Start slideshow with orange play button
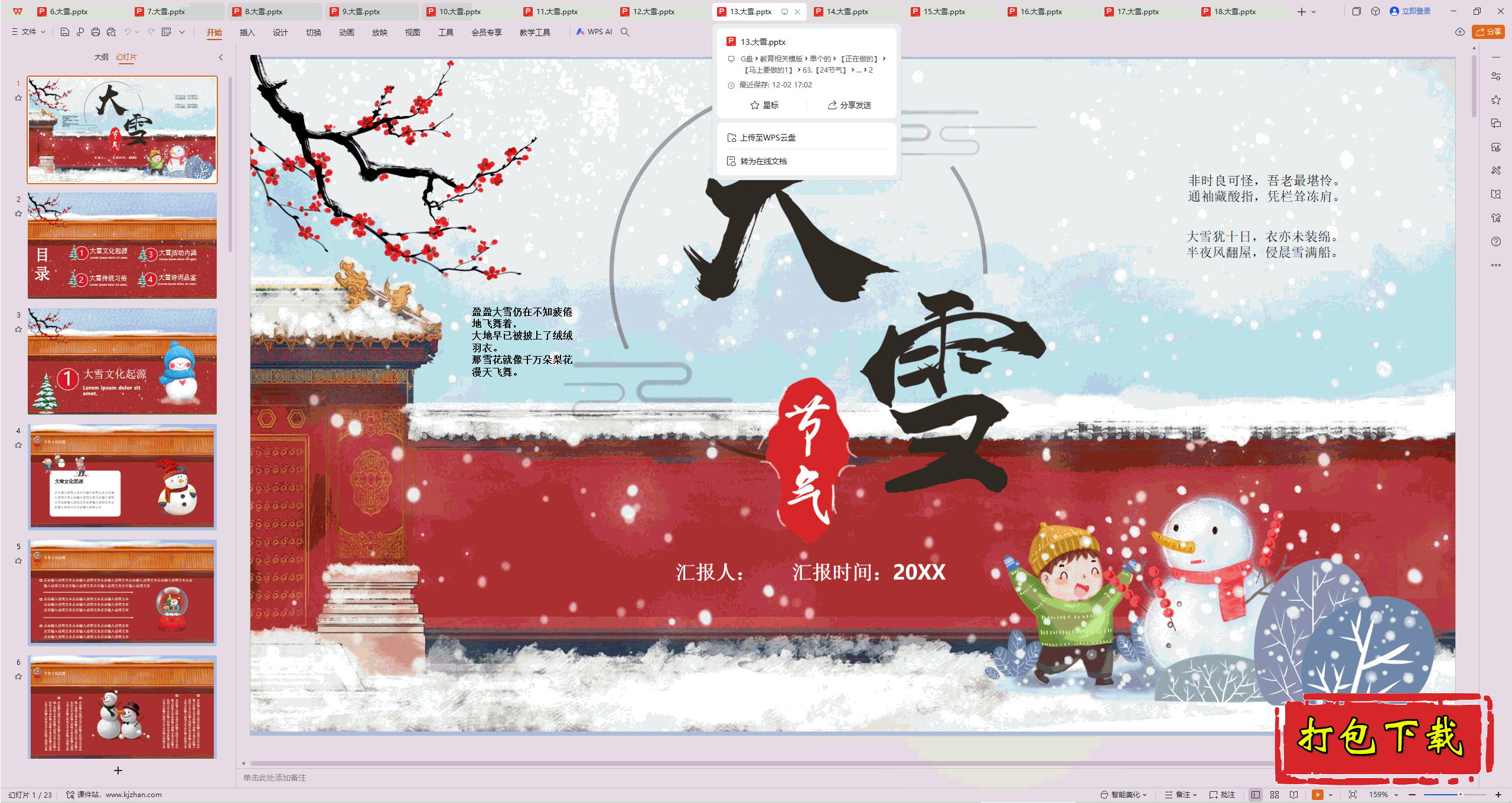Viewport: 1512px width, 803px height. coord(1317,795)
